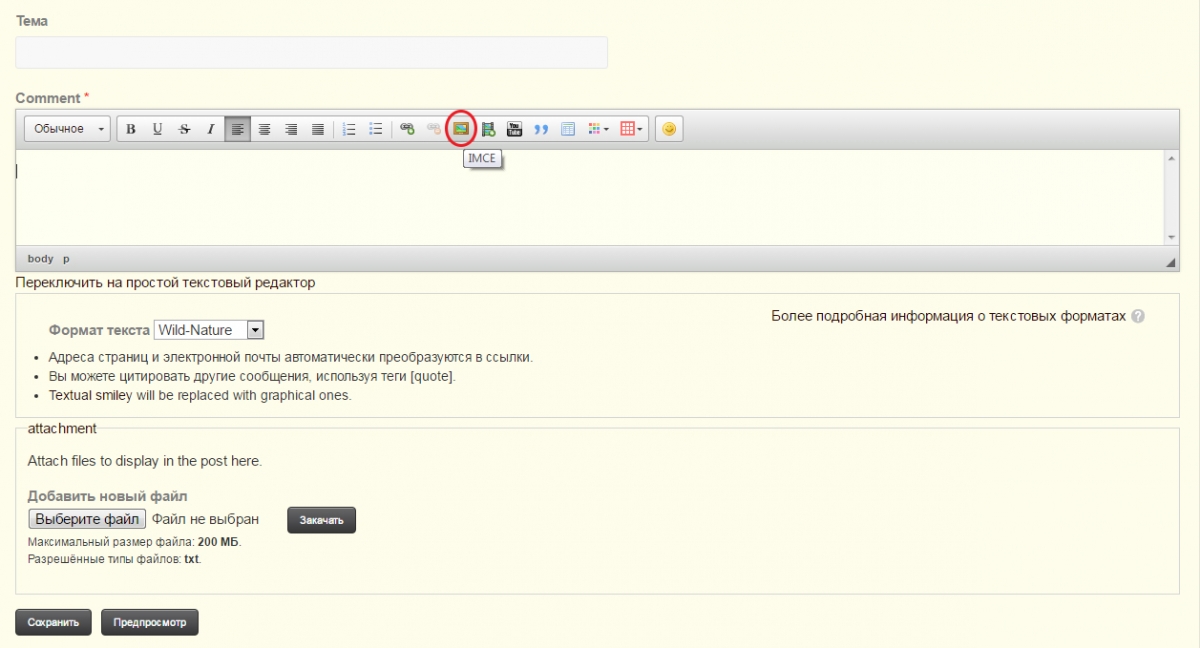Click the Тема subject input field
Screen dimensions: 1200x648
[311, 53]
